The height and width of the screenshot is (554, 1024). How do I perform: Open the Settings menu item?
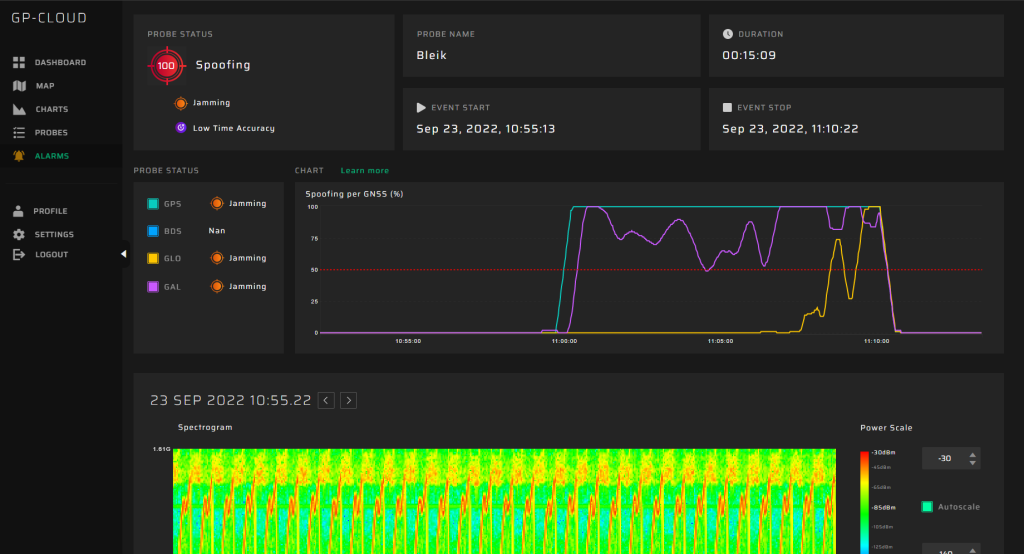(x=54, y=235)
